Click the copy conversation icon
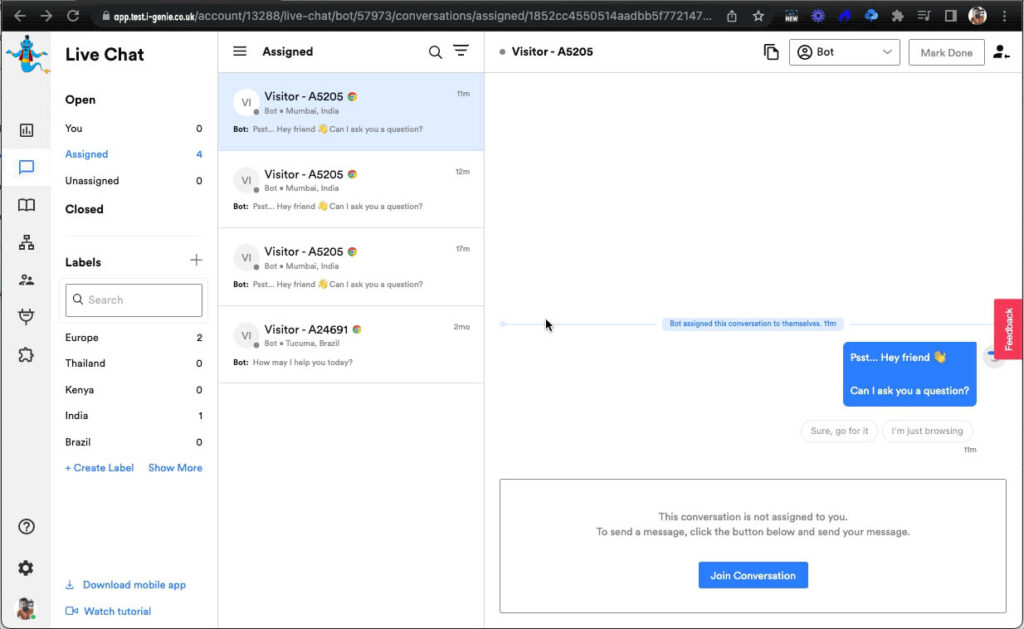Viewport: 1024px width, 629px height. pos(770,52)
